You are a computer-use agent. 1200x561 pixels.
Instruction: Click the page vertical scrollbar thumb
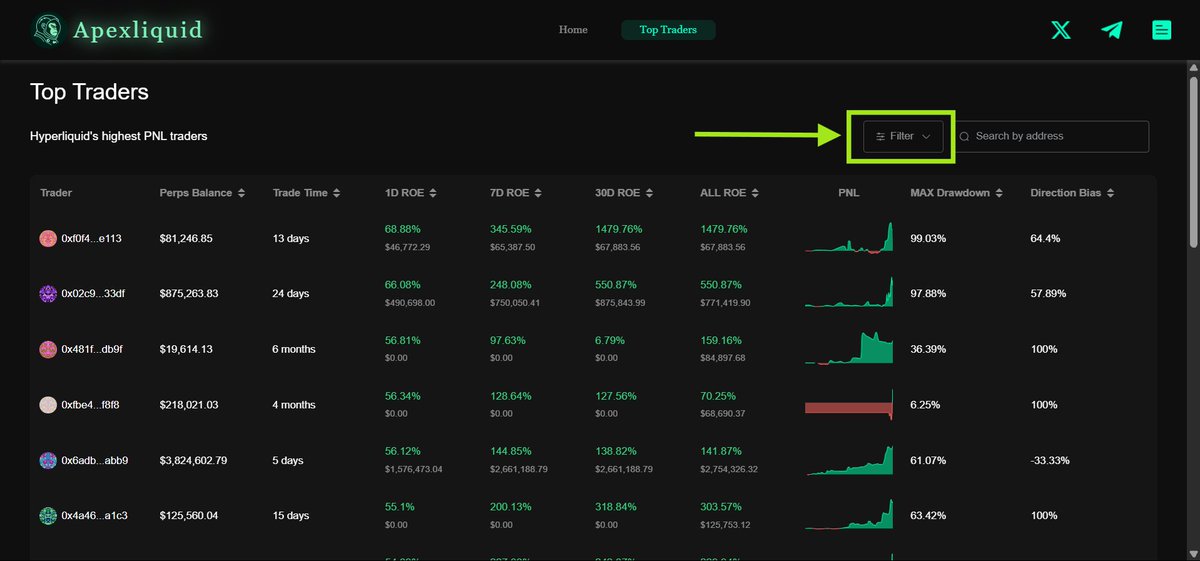(x=1192, y=160)
